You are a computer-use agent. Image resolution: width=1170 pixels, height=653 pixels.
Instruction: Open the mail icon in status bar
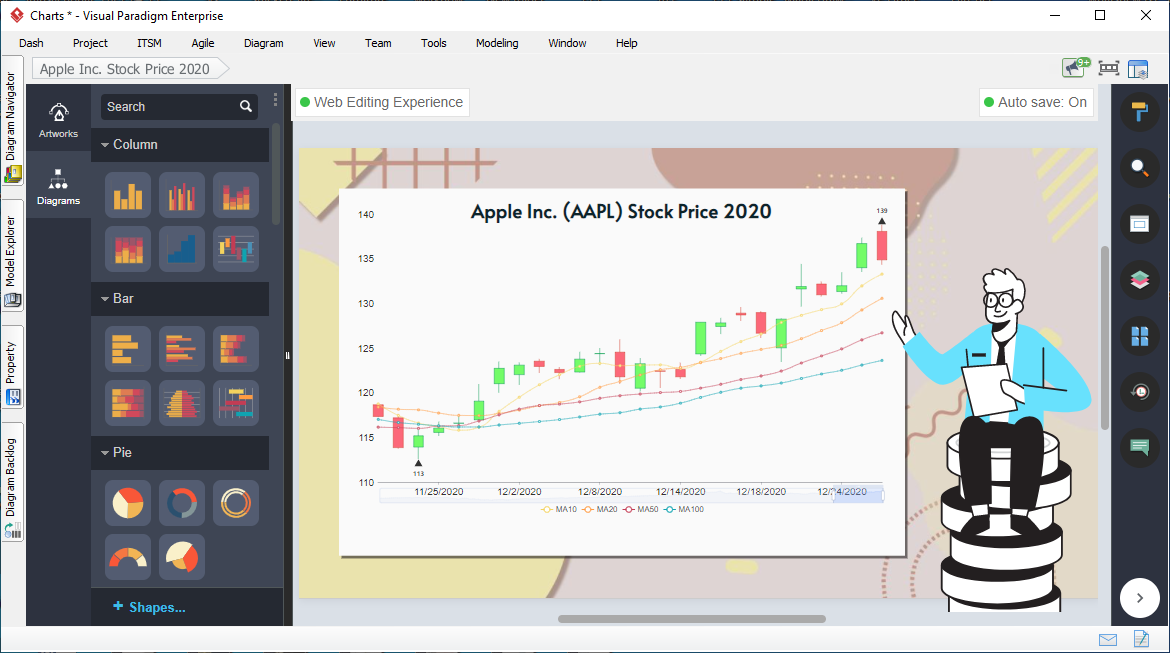(x=1108, y=640)
